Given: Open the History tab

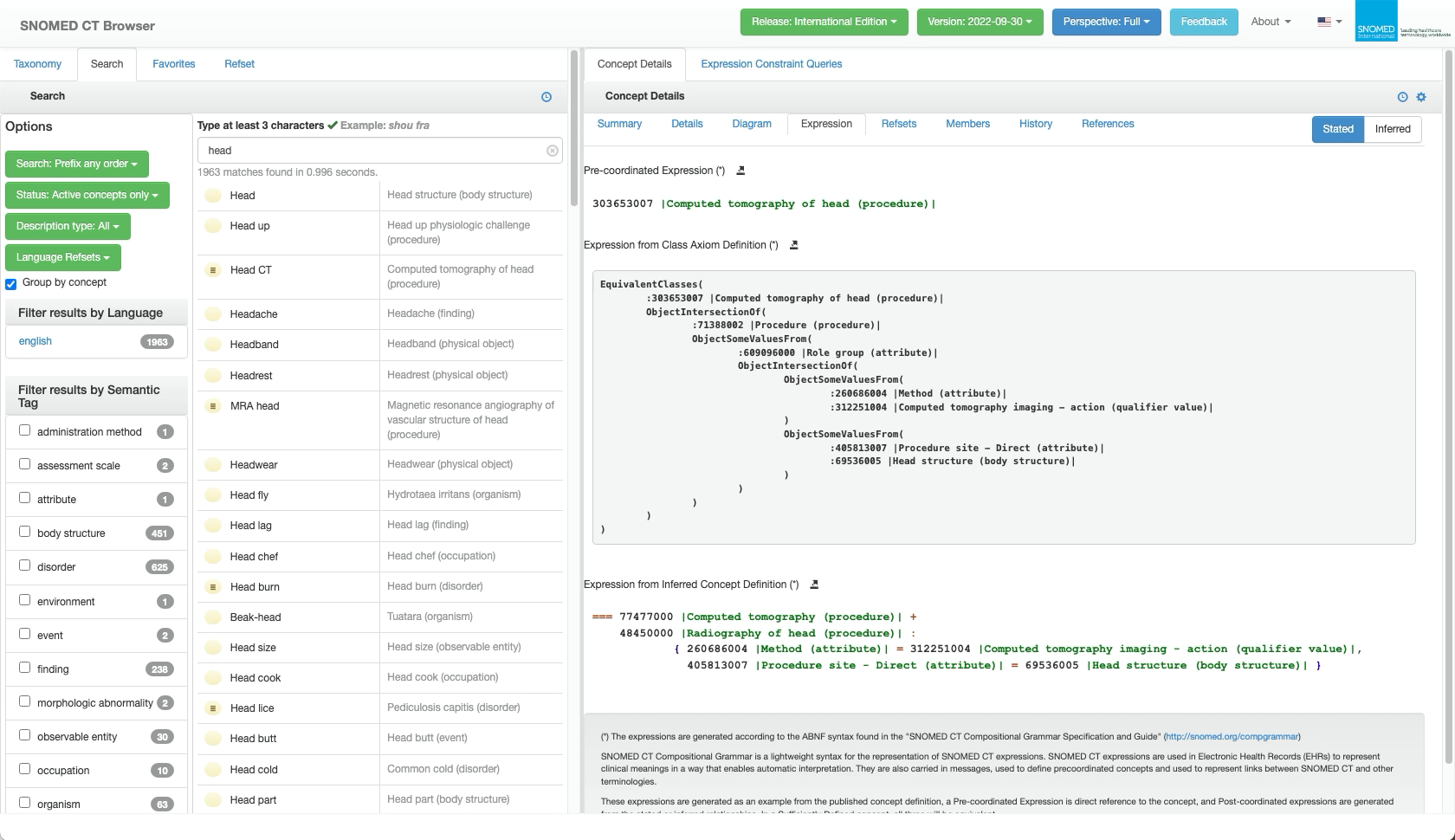Looking at the screenshot, I should [1036, 124].
